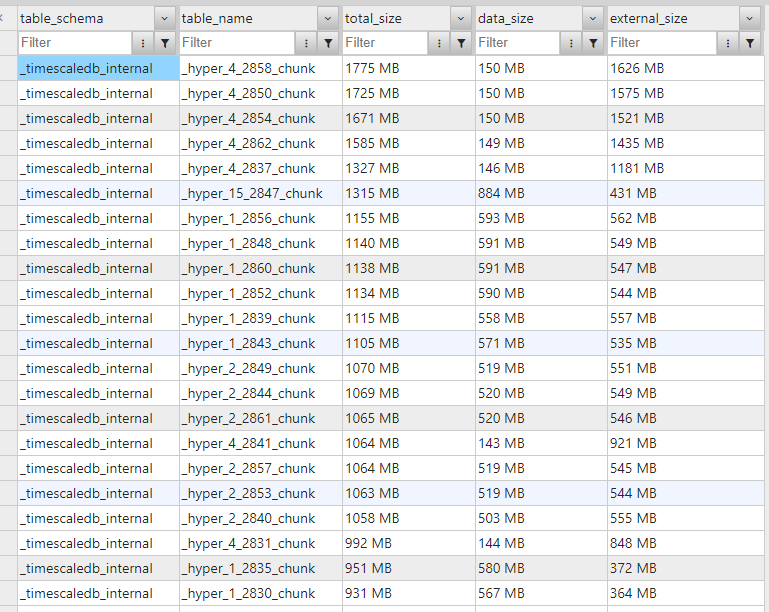
Task: Select cell _hyper_2_2861_chunk
Action: [261, 418]
